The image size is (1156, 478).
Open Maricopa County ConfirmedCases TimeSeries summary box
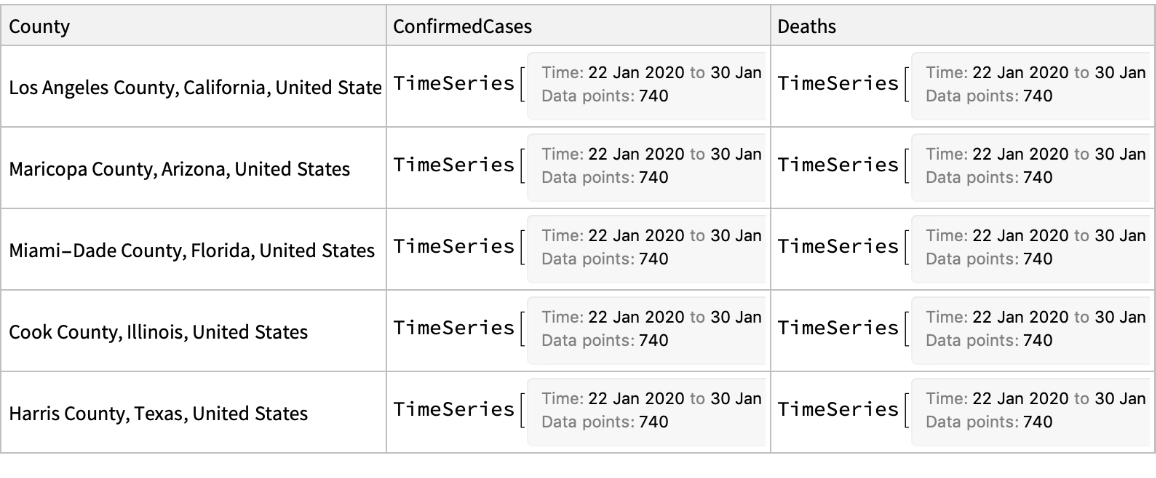[x=646, y=167]
